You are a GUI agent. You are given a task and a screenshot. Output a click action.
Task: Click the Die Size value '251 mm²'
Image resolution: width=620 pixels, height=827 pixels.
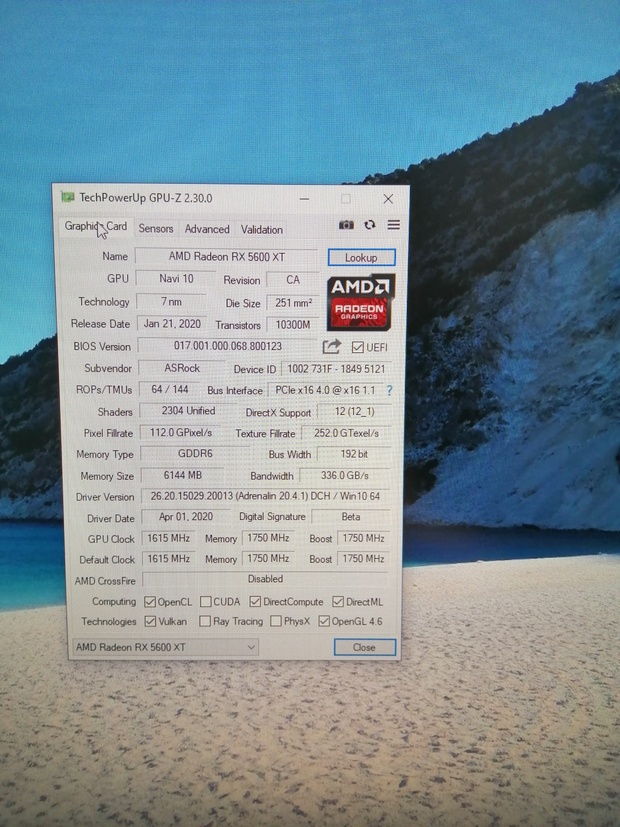(x=293, y=303)
